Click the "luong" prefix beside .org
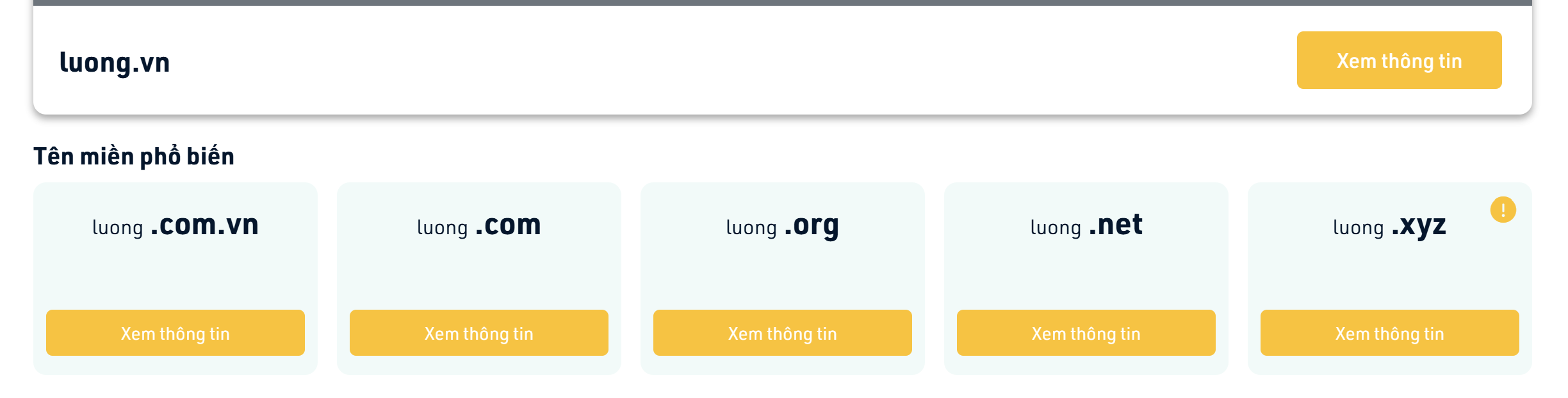The width and height of the screenshot is (1568, 398). [751, 227]
